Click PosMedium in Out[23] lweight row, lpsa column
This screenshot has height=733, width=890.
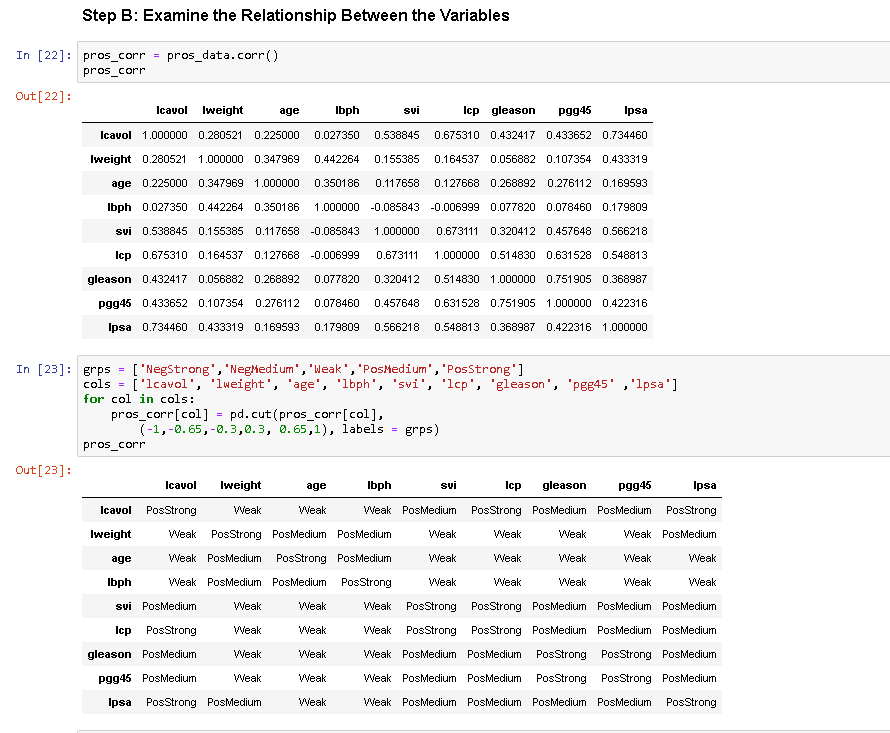(689, 534)
